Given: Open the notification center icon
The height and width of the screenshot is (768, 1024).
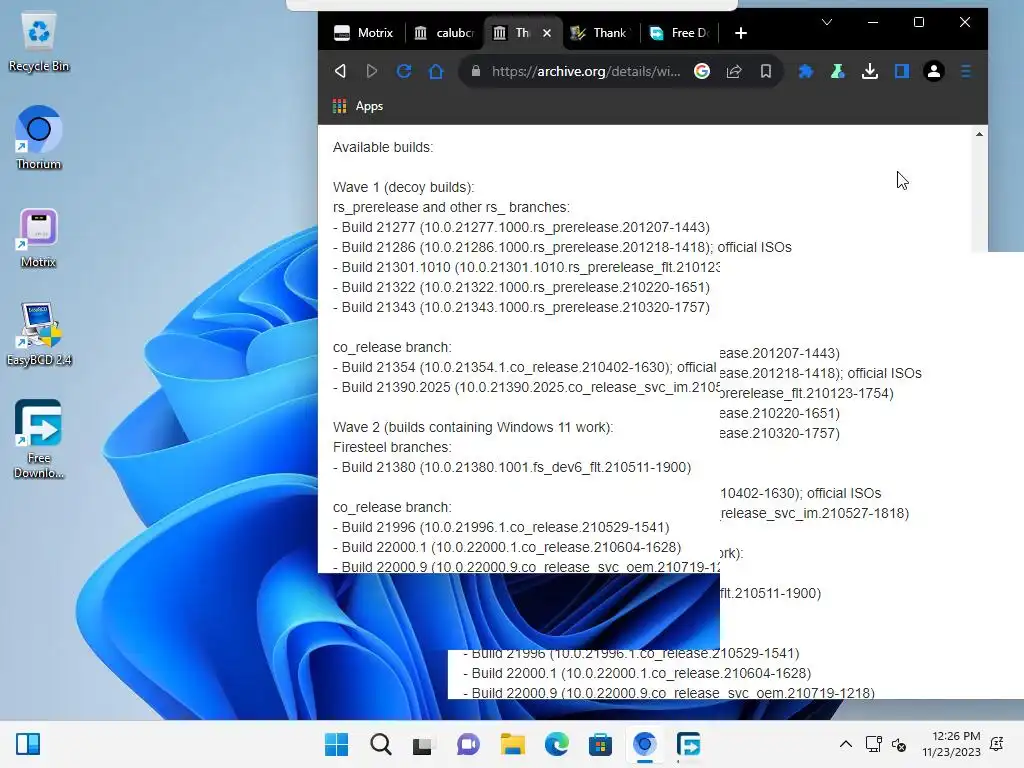Looking at the screenshot, I should pyautogui.click(x=997, y=744).
